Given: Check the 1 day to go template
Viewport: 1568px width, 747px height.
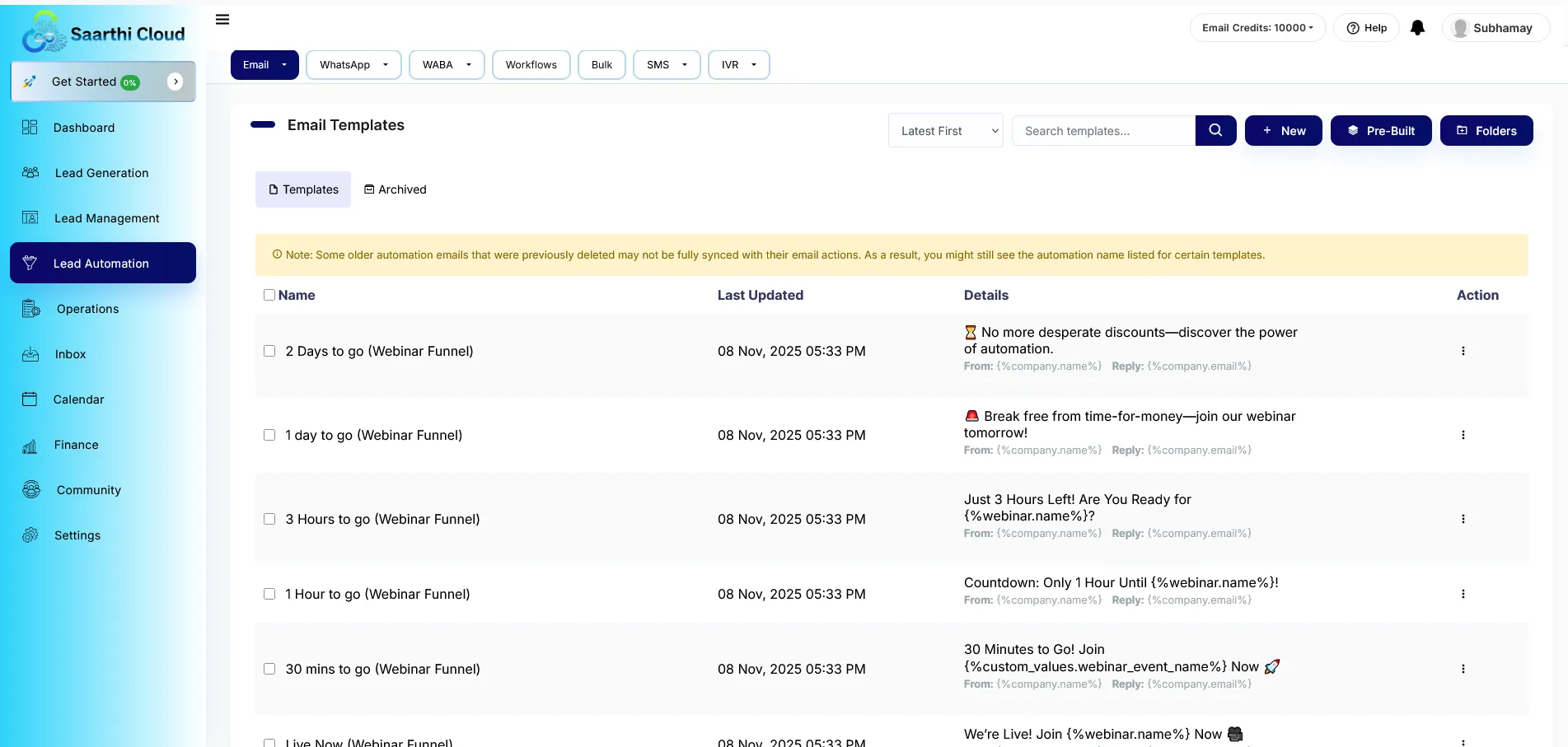Looking at the screenshot, I should point(269,435).
